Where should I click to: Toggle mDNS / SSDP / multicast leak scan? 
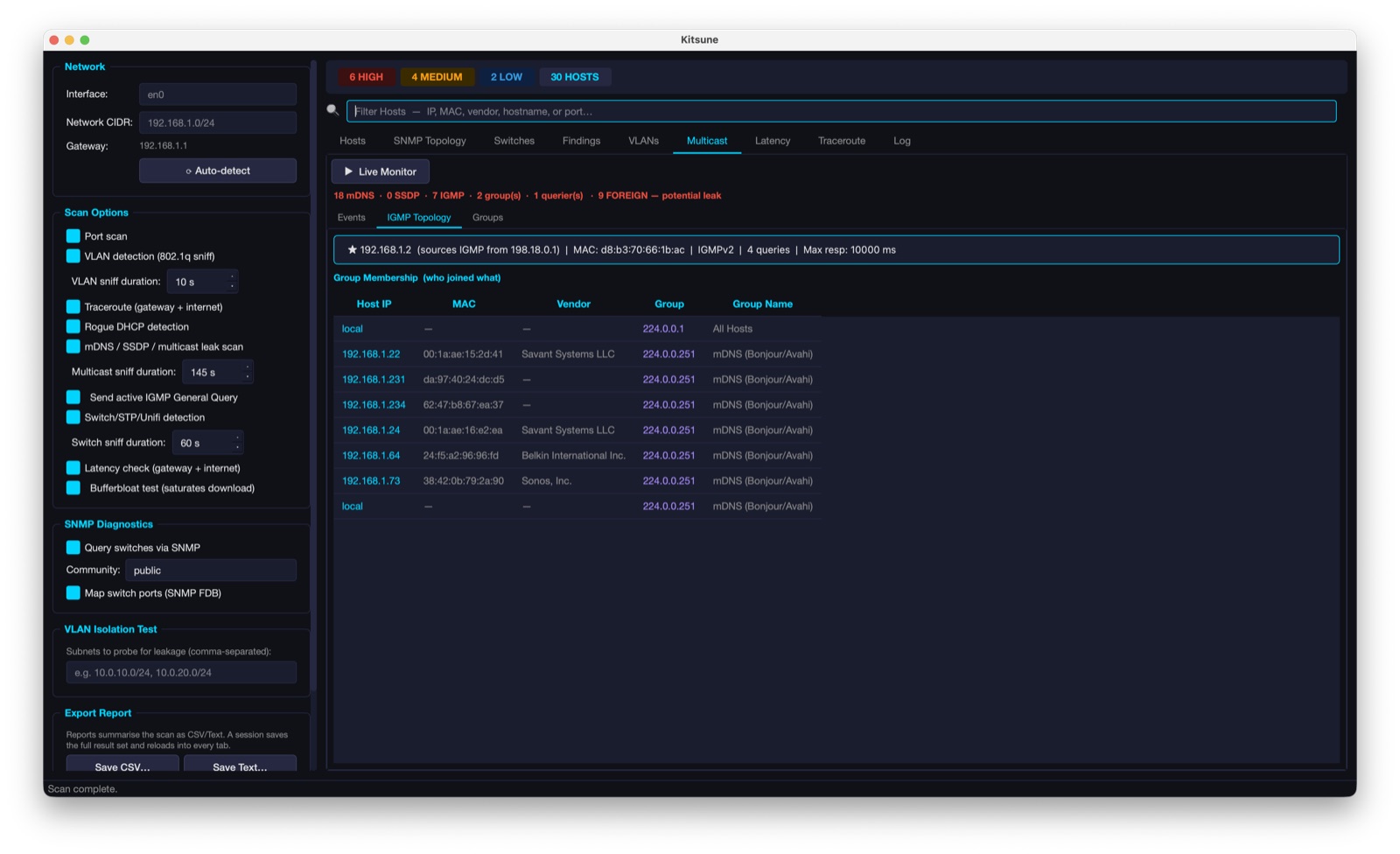(x=73, y=346)
